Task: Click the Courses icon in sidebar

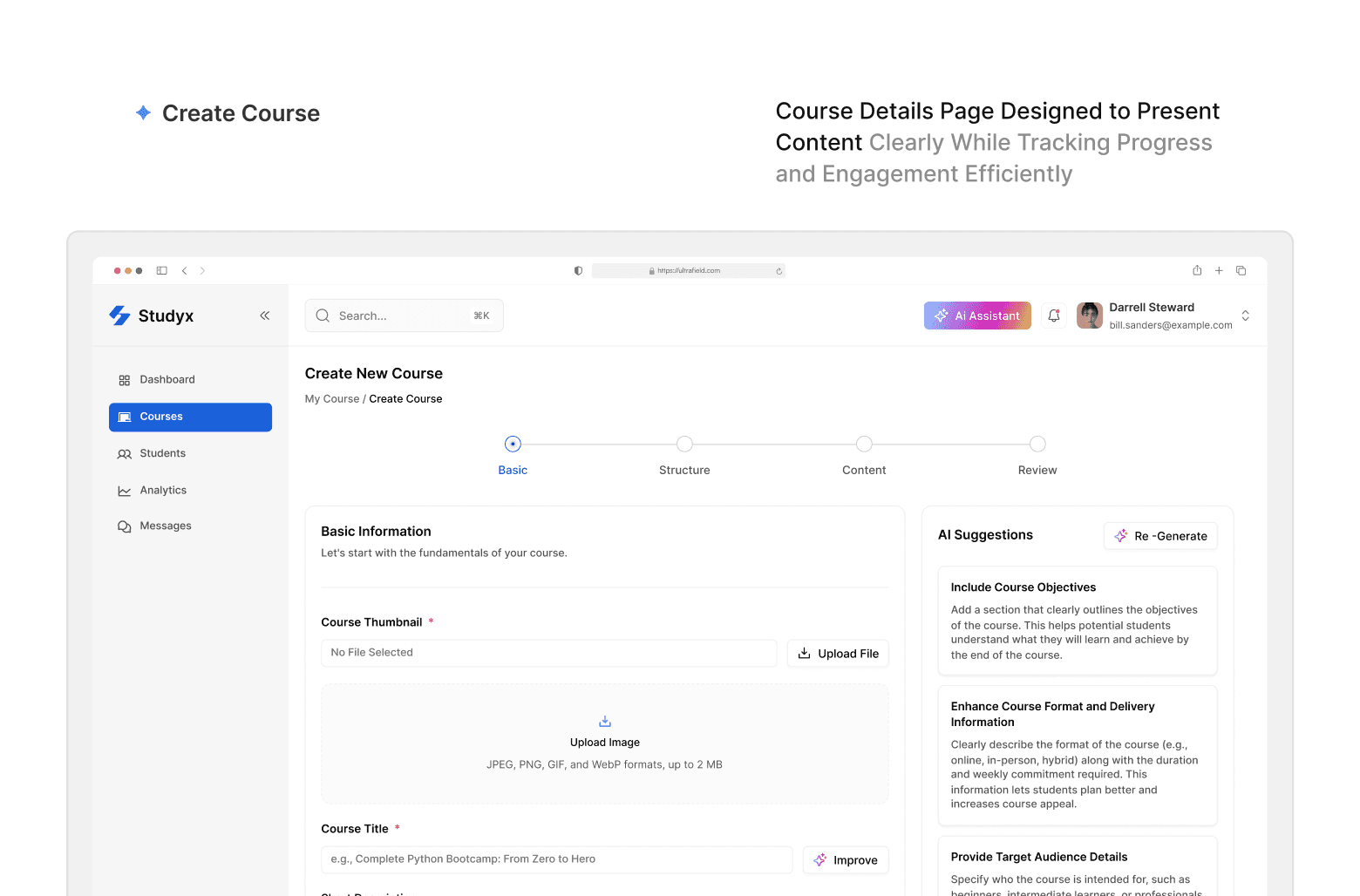Action: (124, 417)
